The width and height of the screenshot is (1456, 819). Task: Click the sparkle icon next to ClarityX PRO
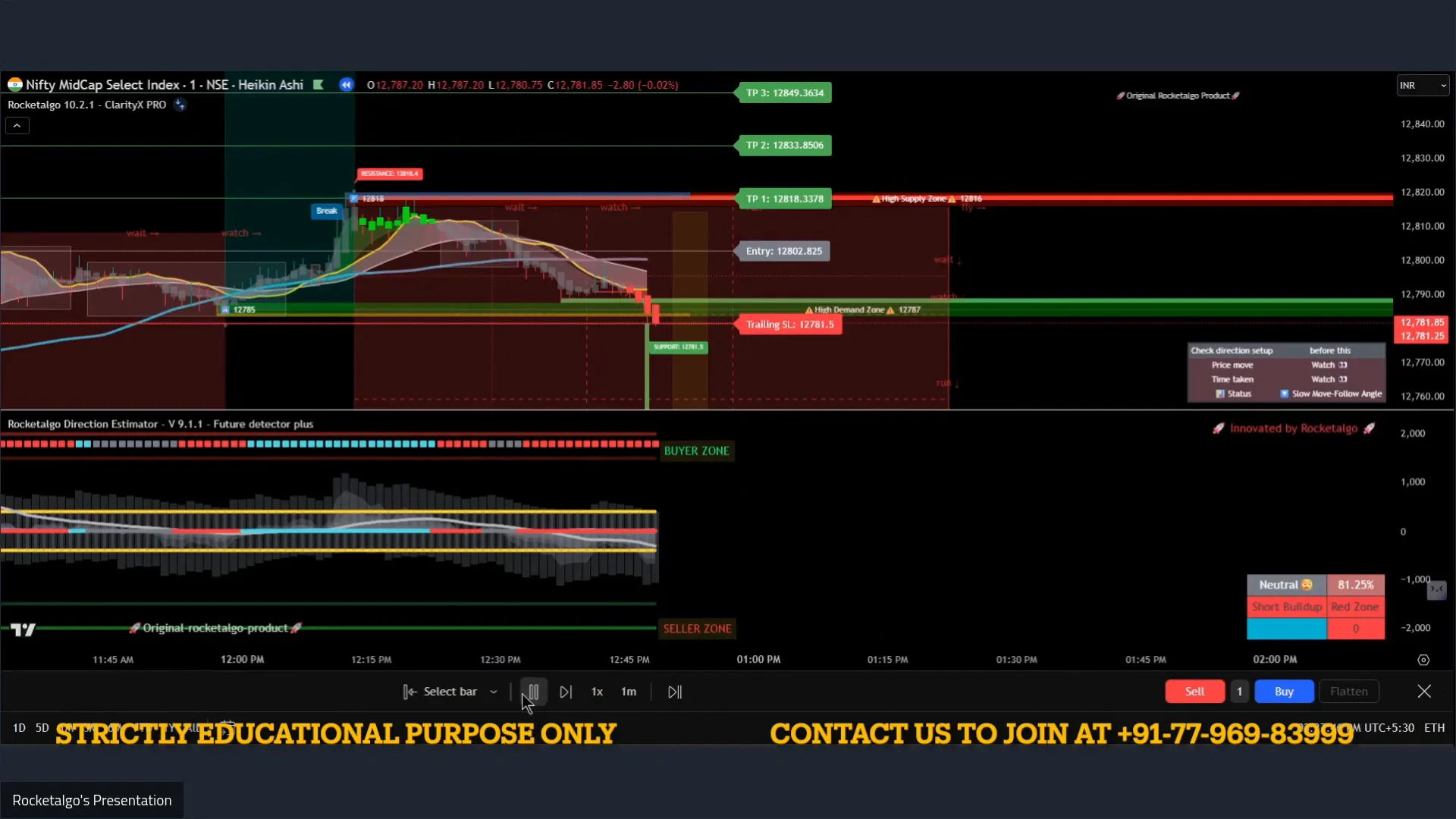tap(180, 105)
